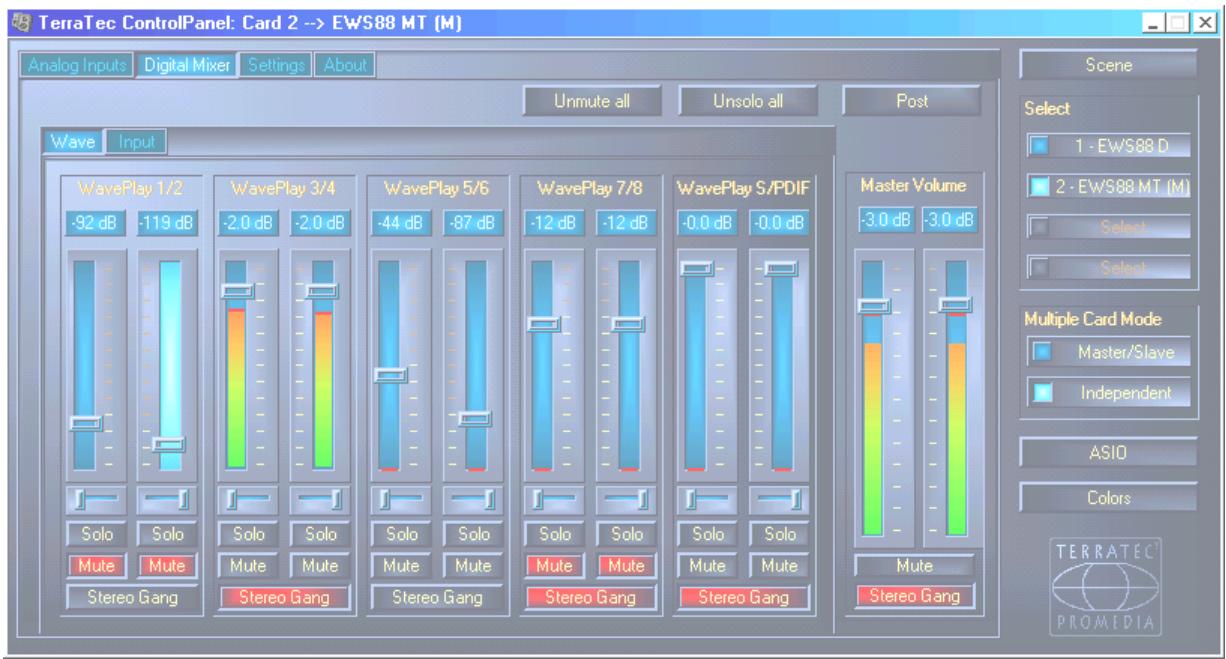1226x659 pixels.
Task: Click the WavePlay 5/6 right fader handle
Action: point(475,419)
